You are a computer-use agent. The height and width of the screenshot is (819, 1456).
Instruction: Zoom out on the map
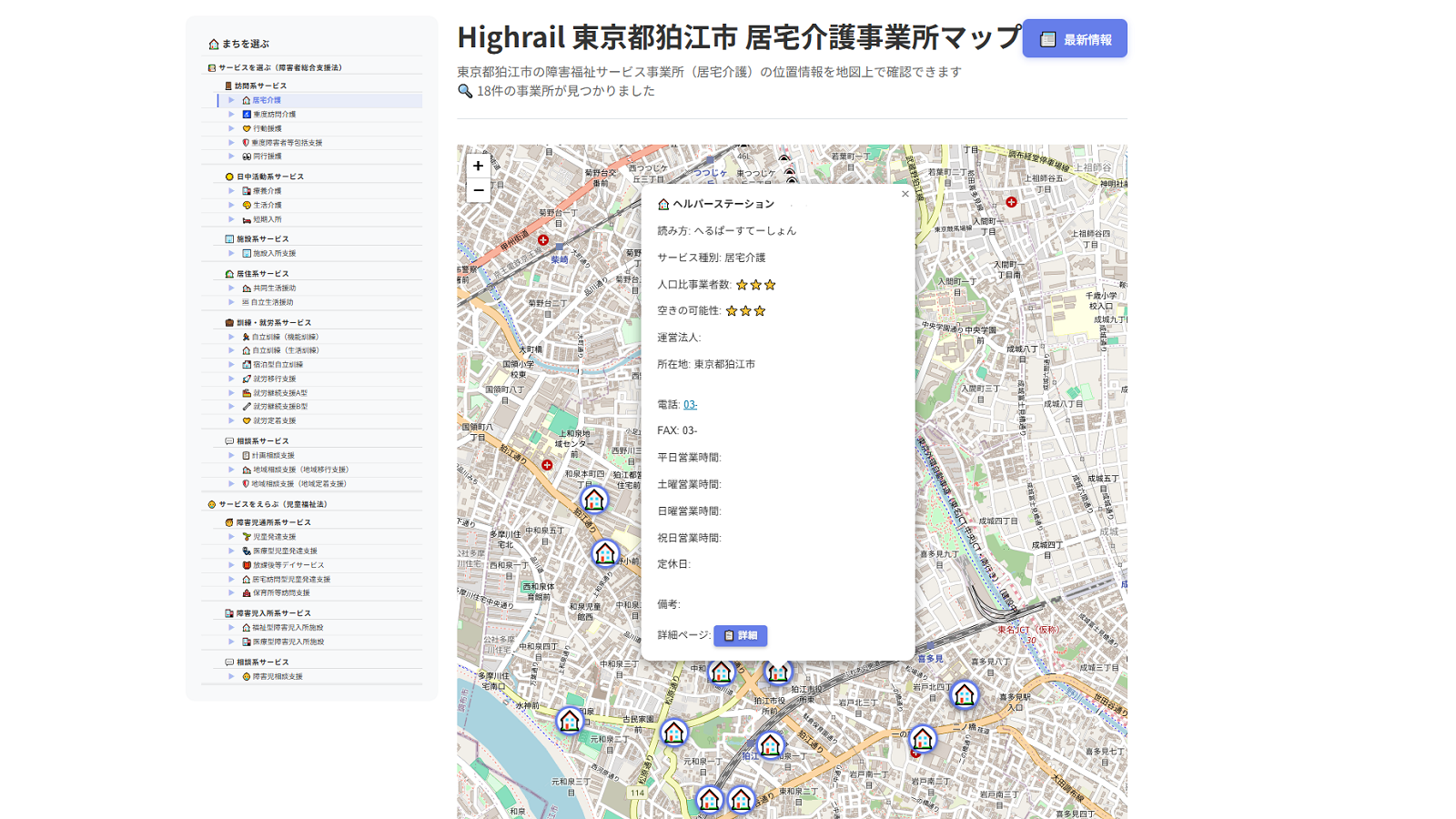[478, 190]
